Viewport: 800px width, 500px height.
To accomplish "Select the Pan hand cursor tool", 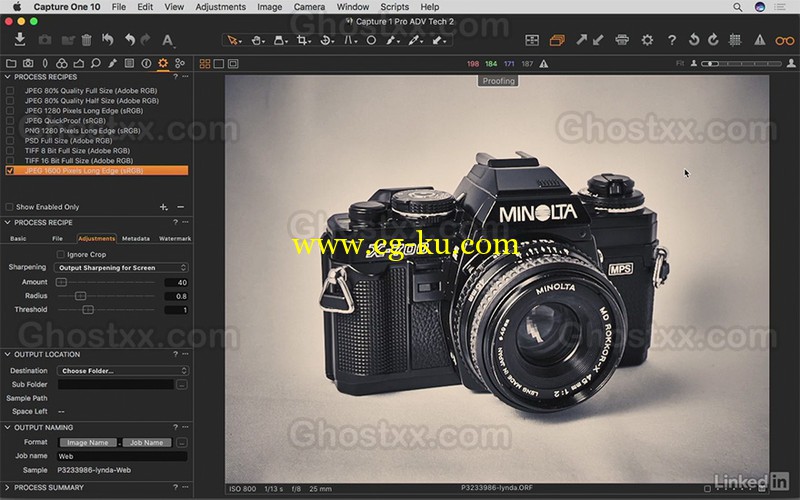I will pos(257,40).
